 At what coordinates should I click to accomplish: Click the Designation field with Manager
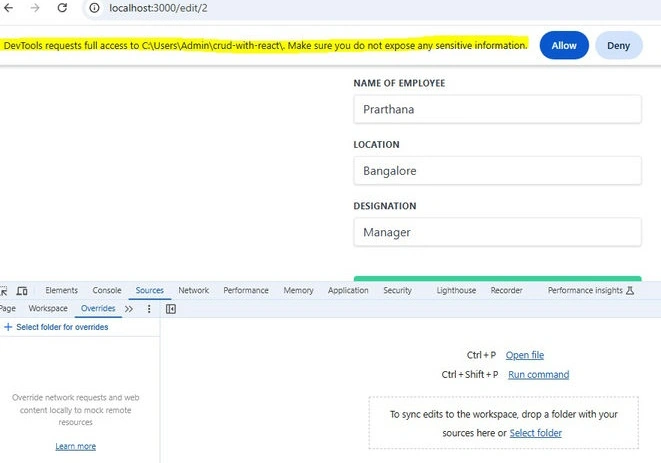tap(497, 232)
